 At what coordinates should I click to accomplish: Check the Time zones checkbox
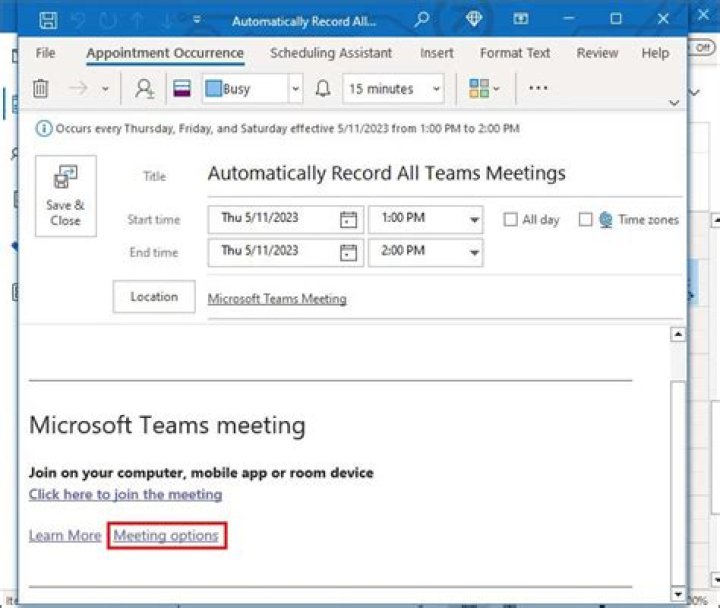coord(585,220)
